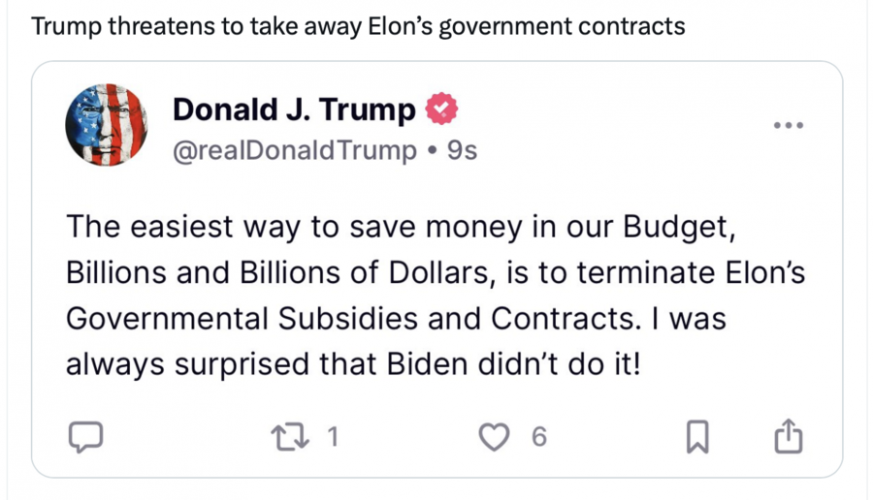Screen dimensions: 873x500
Task: Open the Donald J. Trump display name
Action: pos(294,109)
